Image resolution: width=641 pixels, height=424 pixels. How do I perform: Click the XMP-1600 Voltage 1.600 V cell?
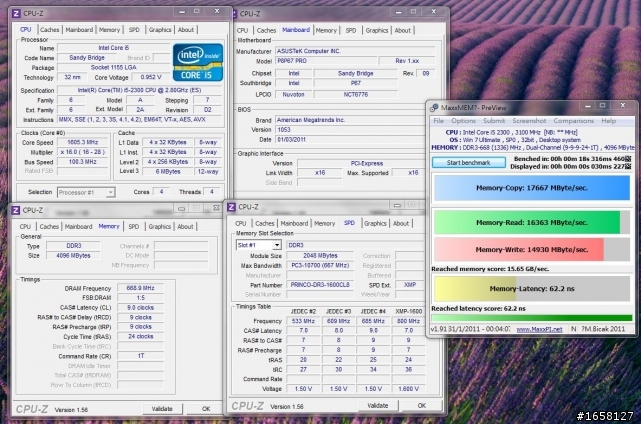click(x=408, y=389)
